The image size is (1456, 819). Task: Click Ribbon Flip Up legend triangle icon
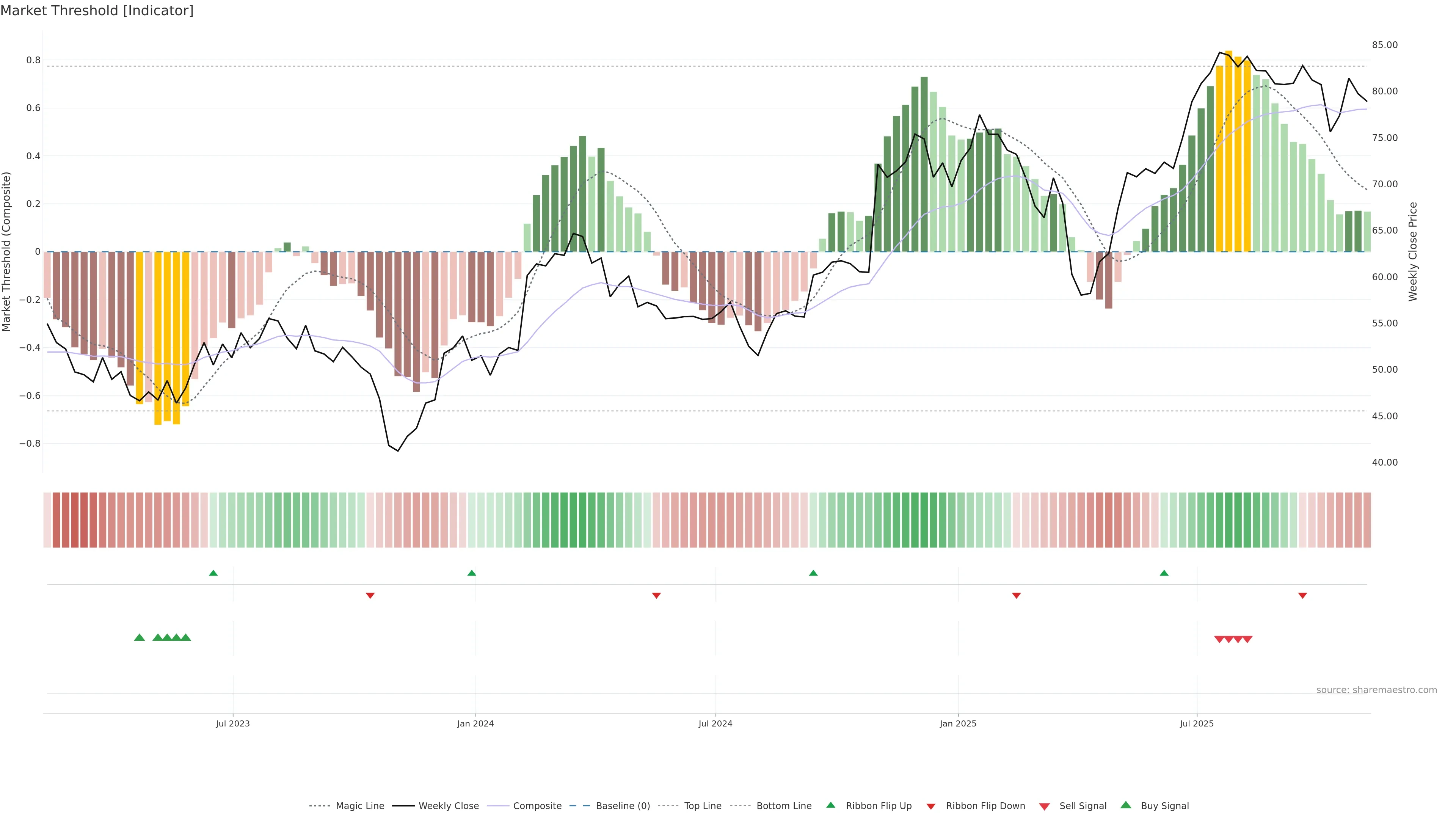830,805
